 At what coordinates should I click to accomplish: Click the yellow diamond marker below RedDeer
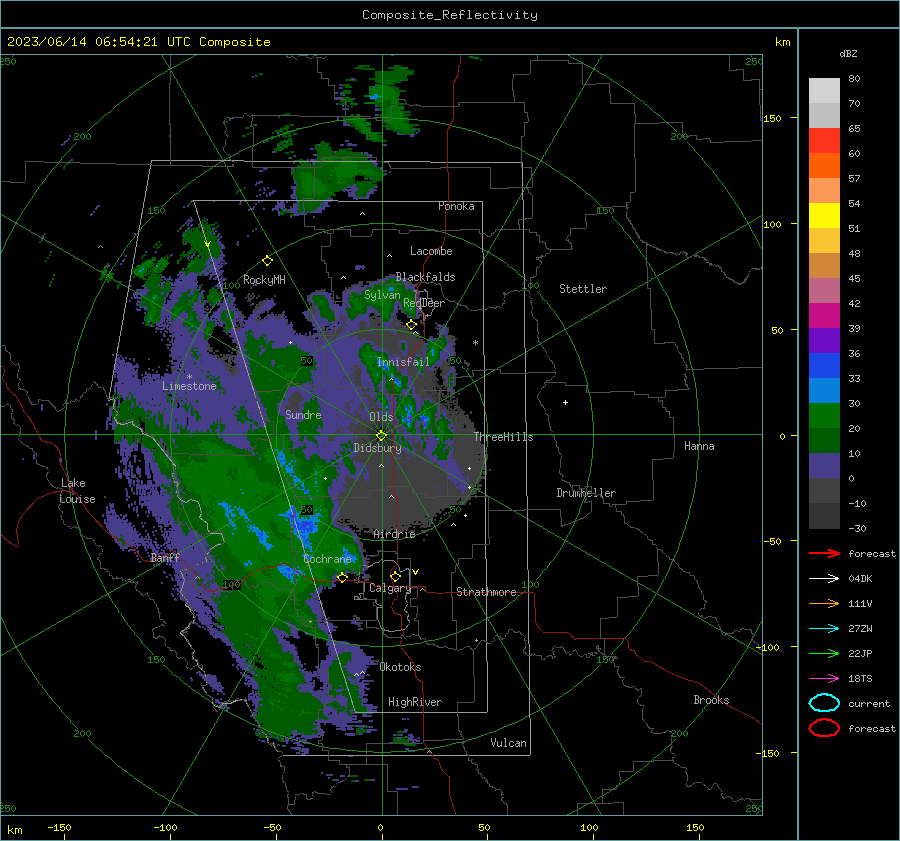[x=412, y=325]
